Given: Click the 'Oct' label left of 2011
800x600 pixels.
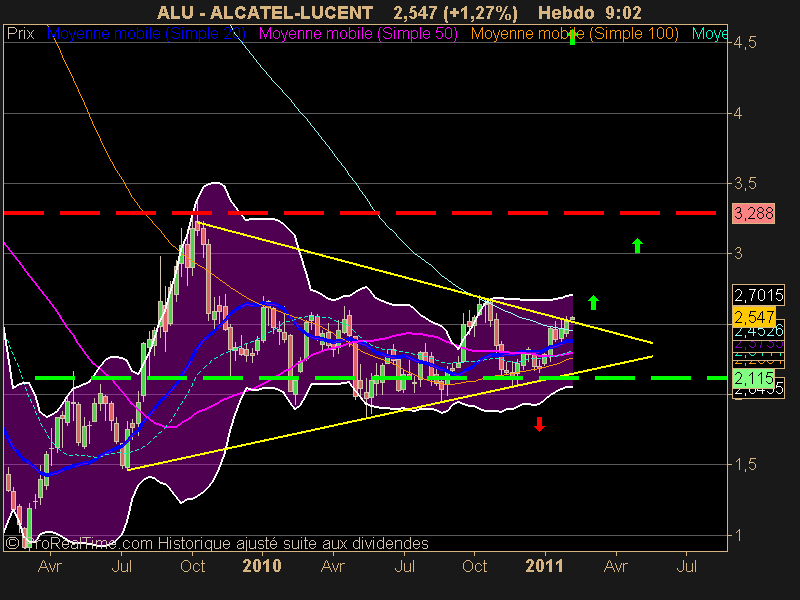Looking at the screenshot, I should (x=474, y=566).
